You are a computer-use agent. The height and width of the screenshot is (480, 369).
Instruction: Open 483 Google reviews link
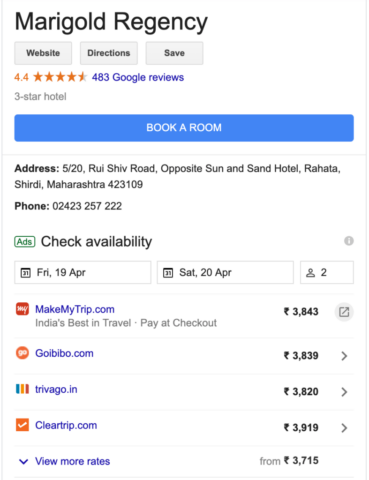click(x=138, y=77)
